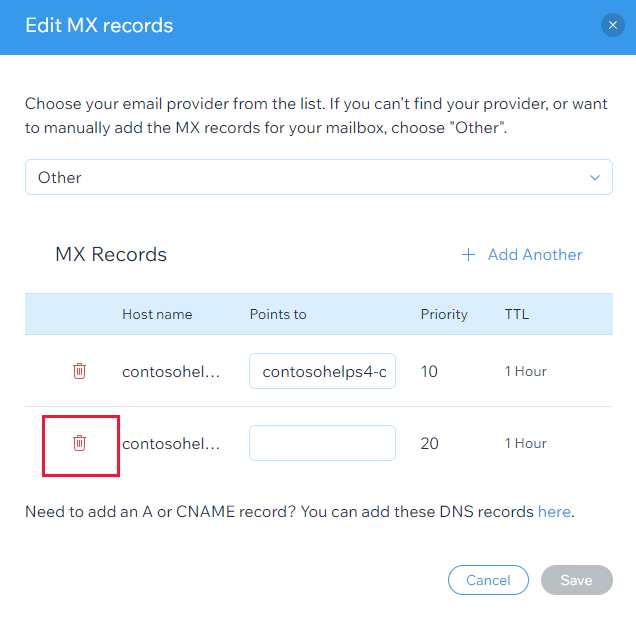This screenshot has height=621, width=636.
Task: Open the "here" DNS records link
Action: click(x=554, y=512)
